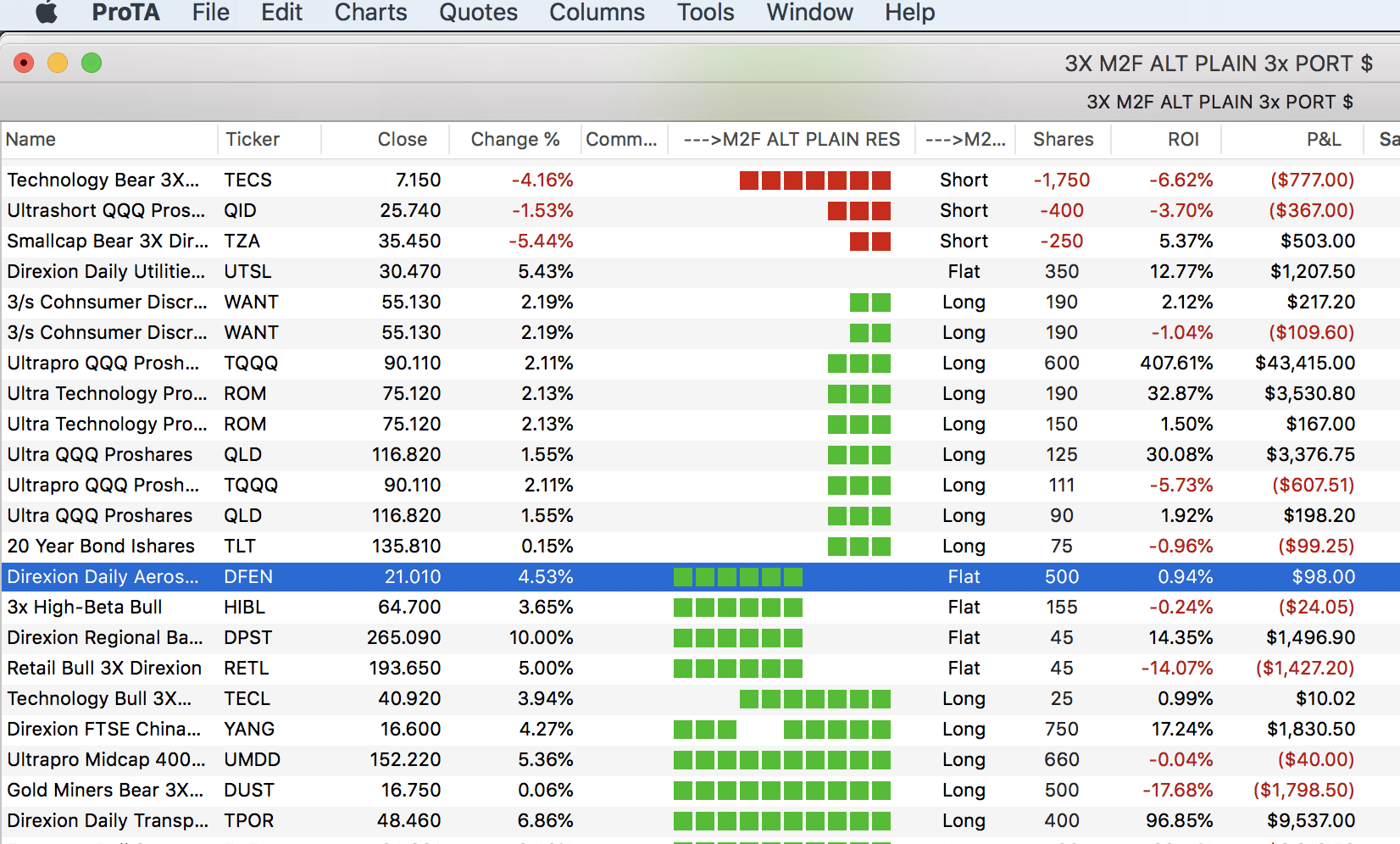
Task: Click the UMDD ticker cell
Action: (252, 760)
